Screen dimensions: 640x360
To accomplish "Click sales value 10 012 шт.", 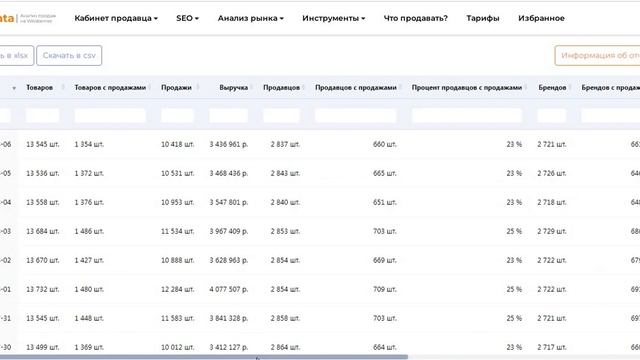I will tap(178, 347).
